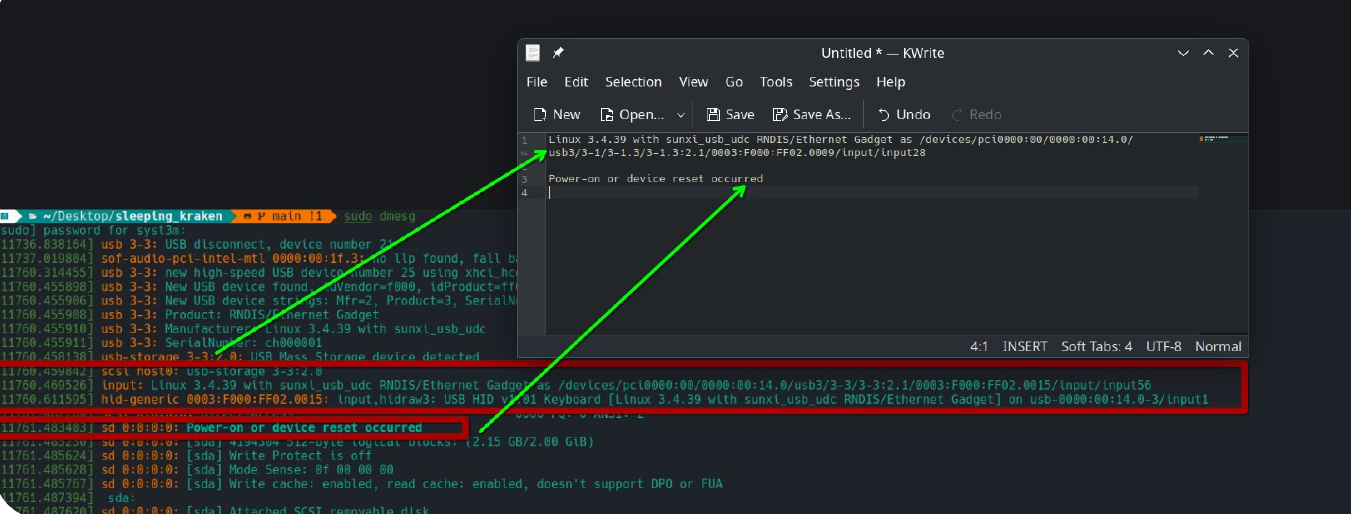
Task: Open the File menu
Action: 537,82
